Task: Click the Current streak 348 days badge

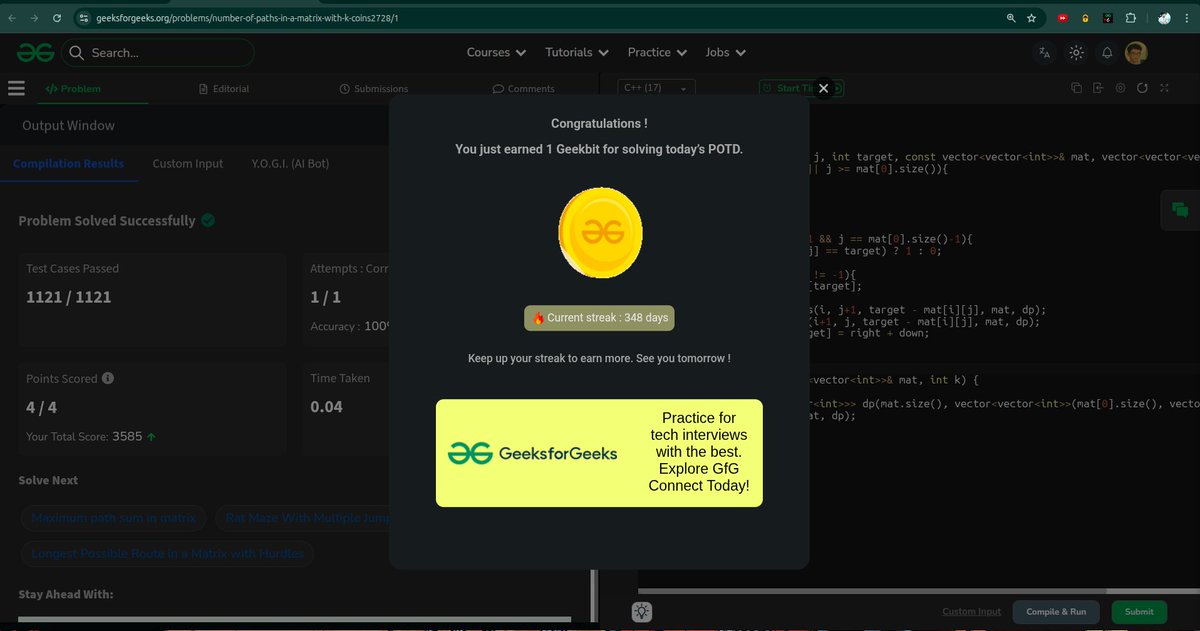Action: (599, 318)
